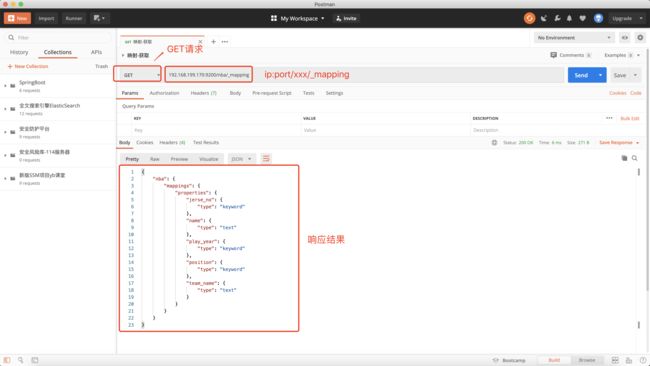
Task: Click the Invite button
Action: pos(346,18)
